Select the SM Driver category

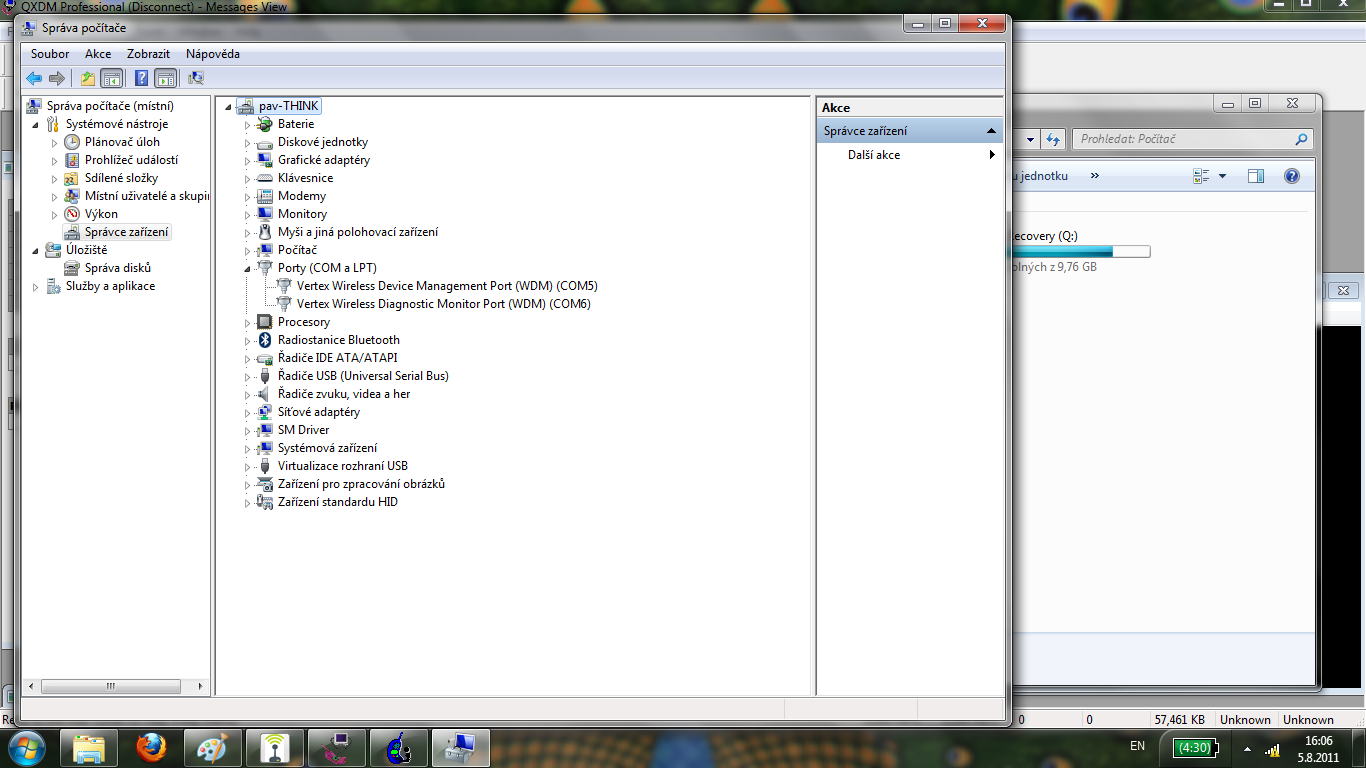pos(303,430)
